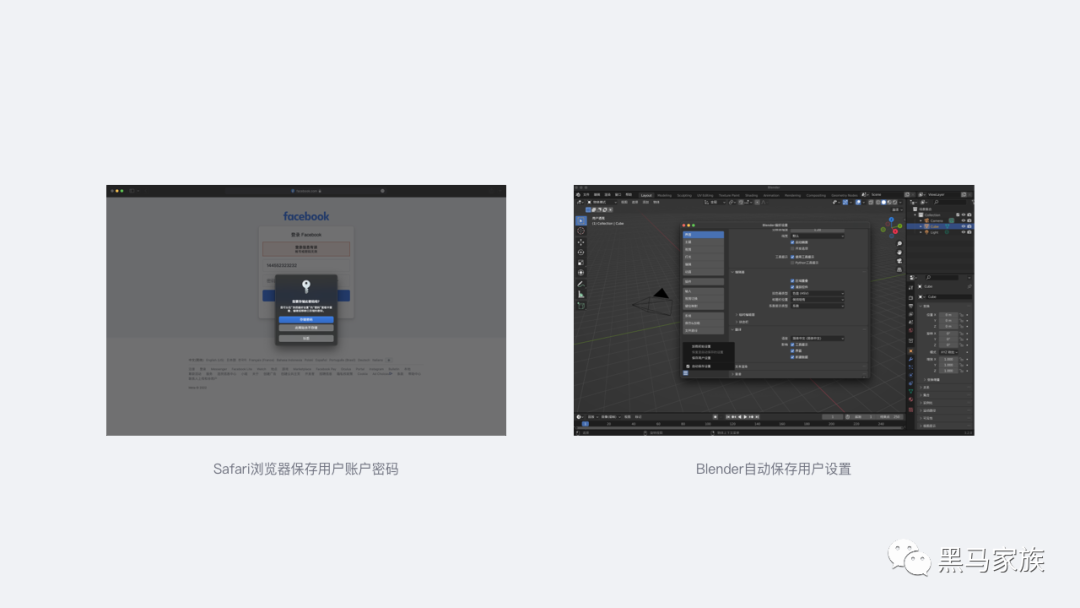Collapse the Editors section in Preferences
This screenshot has width=1080, height=608.
point(732,272)
